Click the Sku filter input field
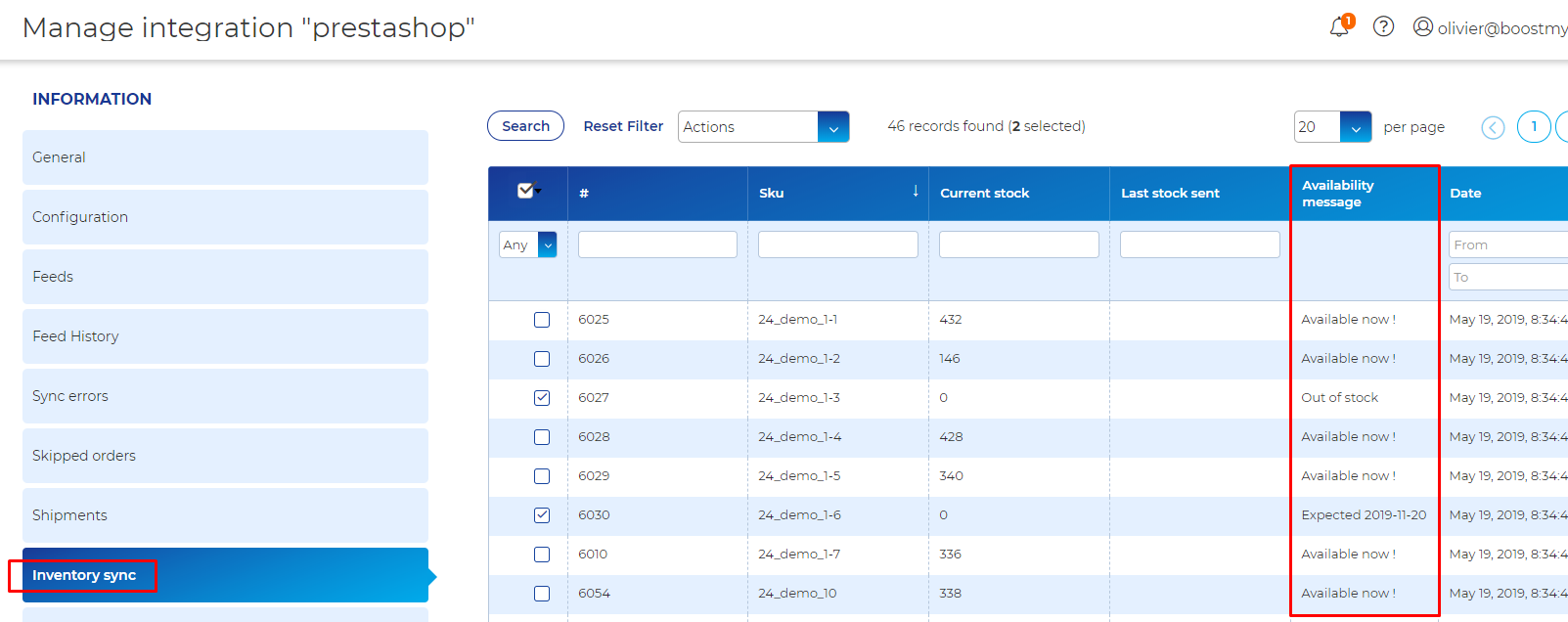This screenshot has width=1568, height=622. pyautogui.click(x=838, y=244)
